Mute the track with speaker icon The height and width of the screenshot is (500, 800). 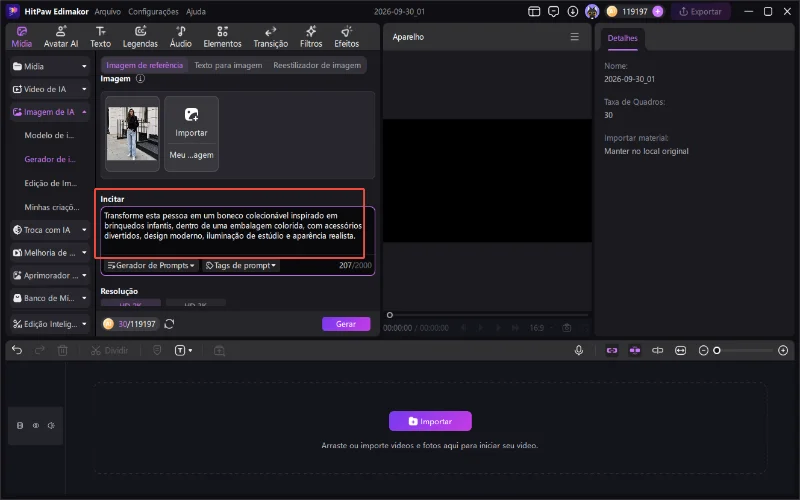tap(51, 426)
